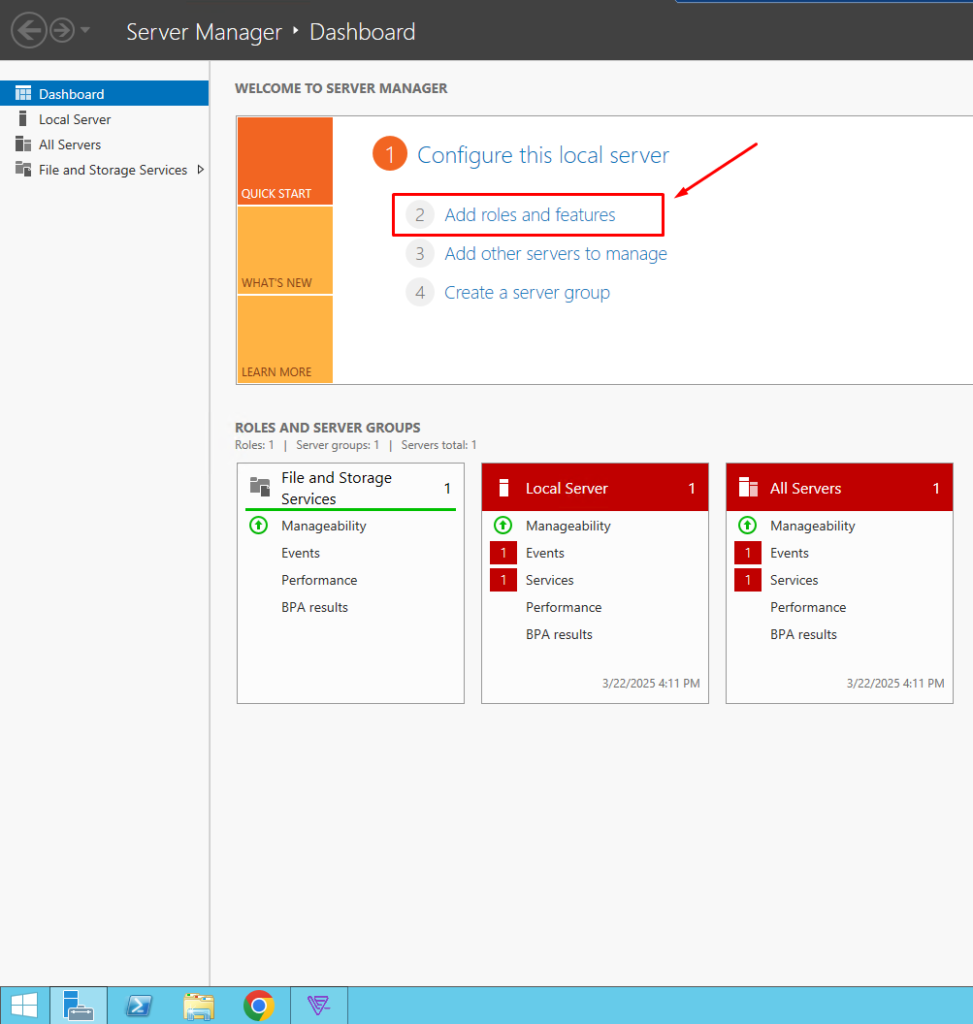Select the QUICK START tile

coord(285,161)
